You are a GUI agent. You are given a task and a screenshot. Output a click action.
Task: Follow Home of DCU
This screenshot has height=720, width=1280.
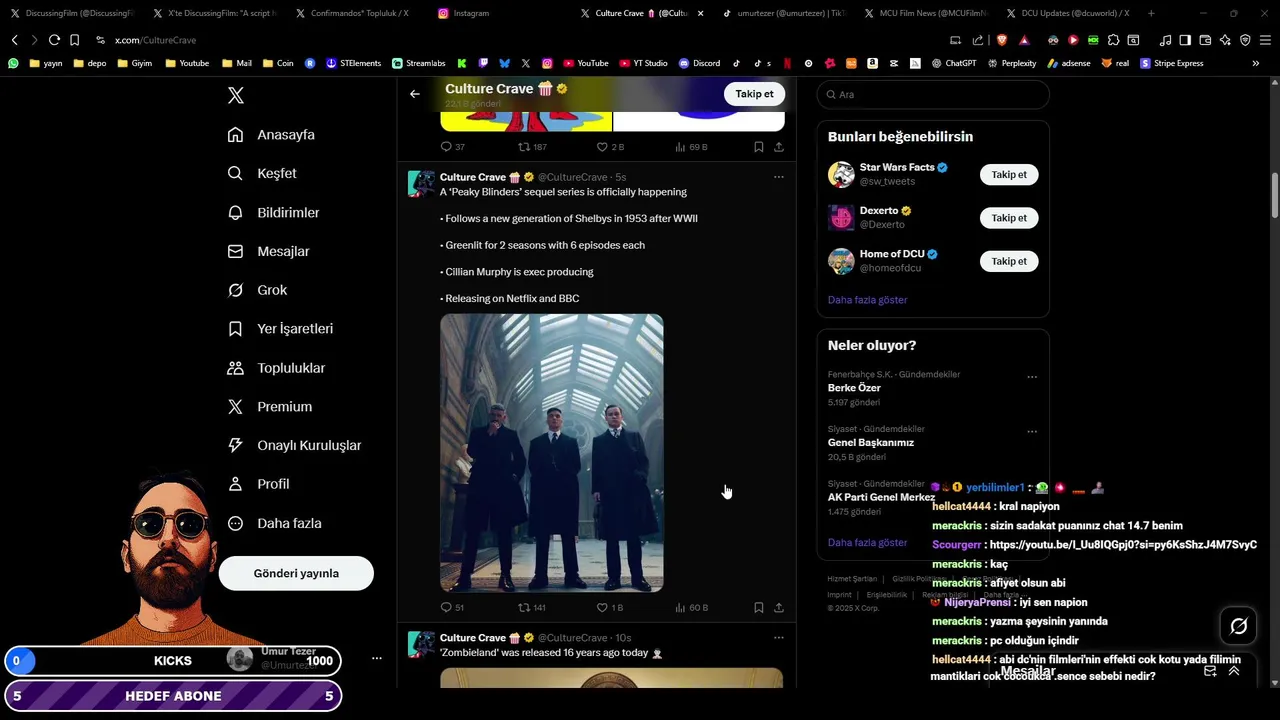coord(1009,262)
